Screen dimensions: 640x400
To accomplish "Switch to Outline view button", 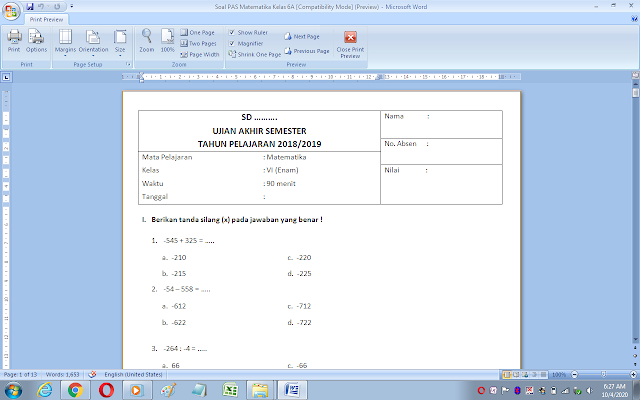I will [x=534, y=374].
